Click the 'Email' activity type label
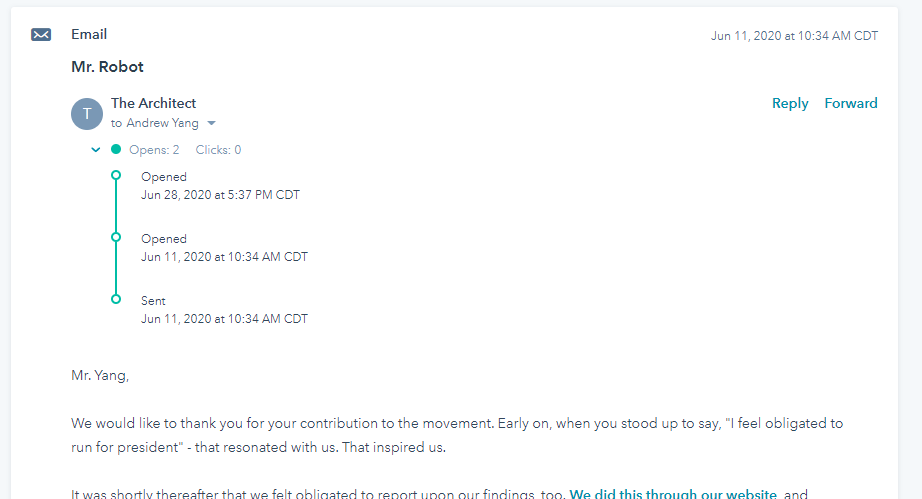The image size is (922, 499). 89,34
